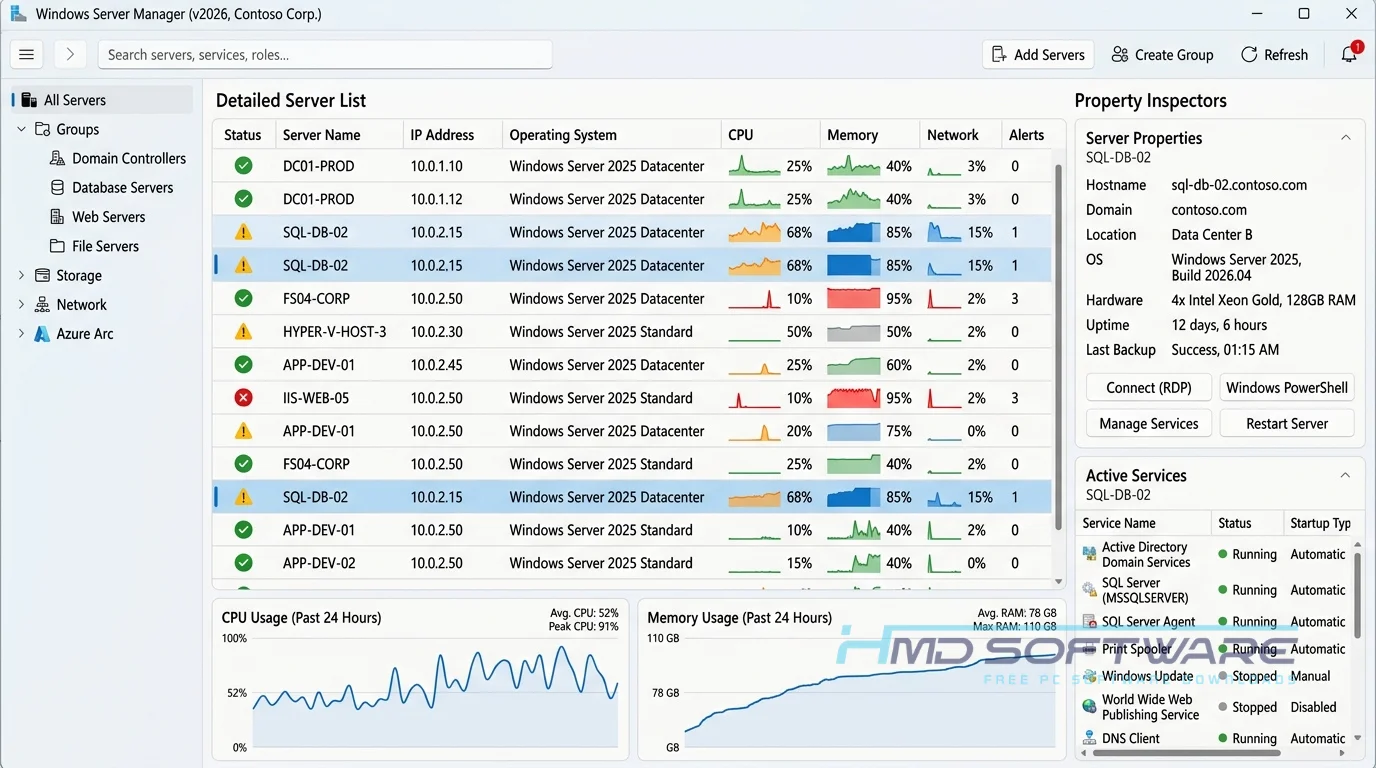This screenshot has width=1376, height=768.
Task: Click hostname value sql-db-02.contoso.com
Action: [1239, 185]
